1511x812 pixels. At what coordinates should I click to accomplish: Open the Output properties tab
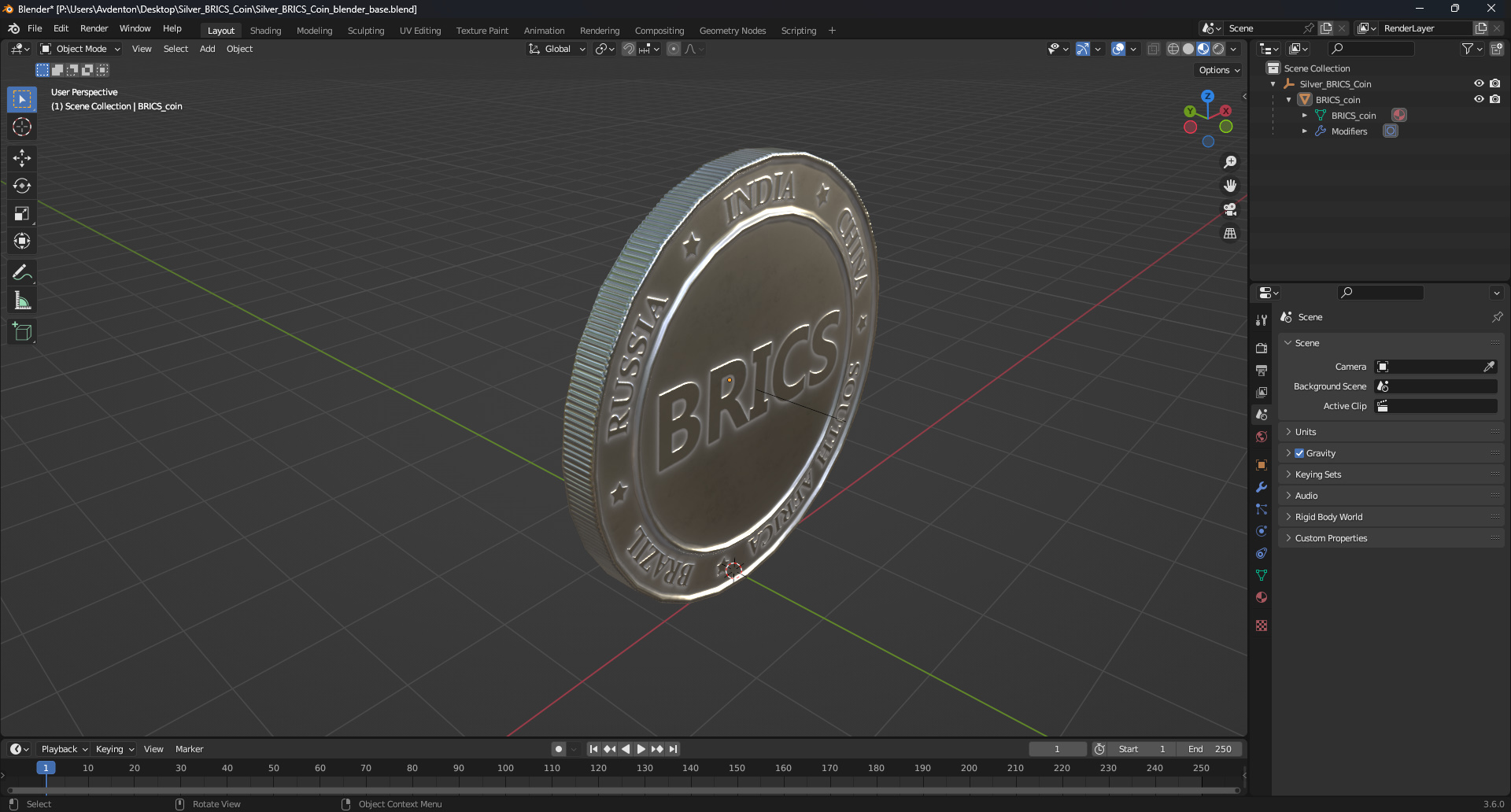click(x=1262, y=370)
